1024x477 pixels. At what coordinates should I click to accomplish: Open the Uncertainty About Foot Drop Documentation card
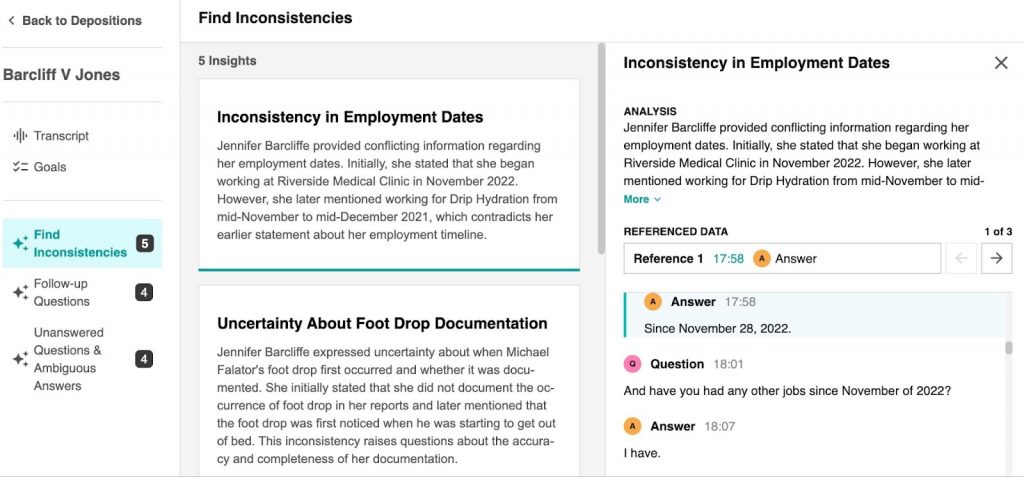pyautogui.click(x=388, y=380)
